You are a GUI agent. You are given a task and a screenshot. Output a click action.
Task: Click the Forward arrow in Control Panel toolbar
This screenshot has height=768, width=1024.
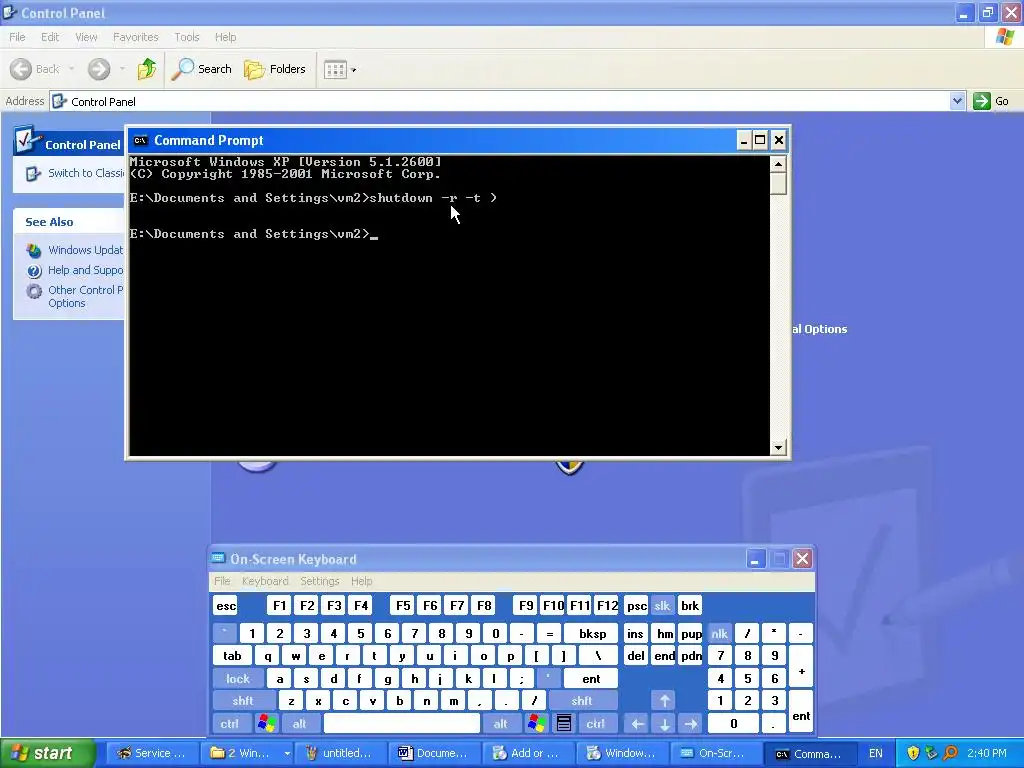(x=99, y=69)
